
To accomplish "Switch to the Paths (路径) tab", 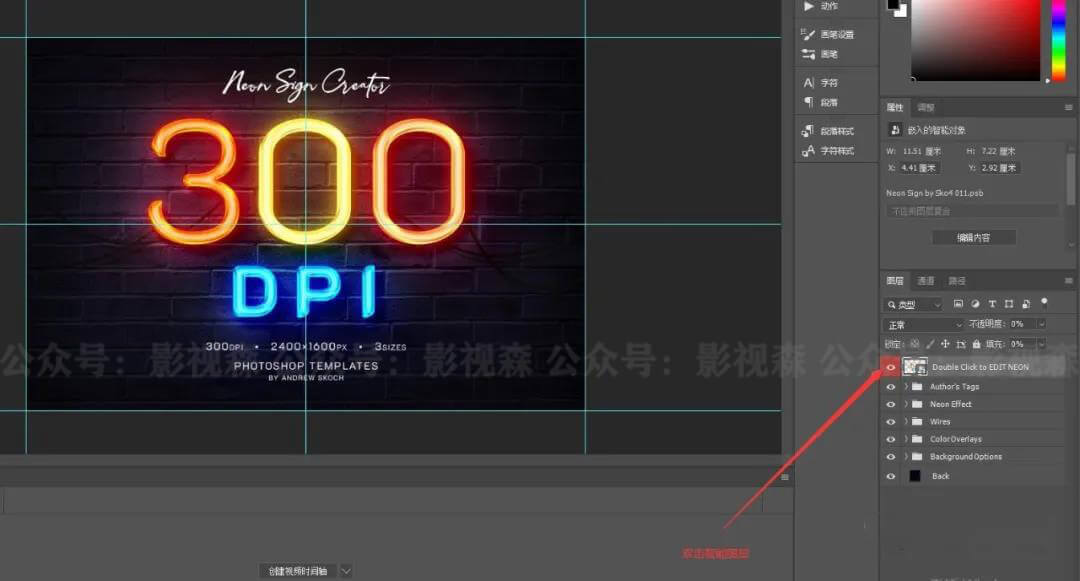I will [957, 281].
